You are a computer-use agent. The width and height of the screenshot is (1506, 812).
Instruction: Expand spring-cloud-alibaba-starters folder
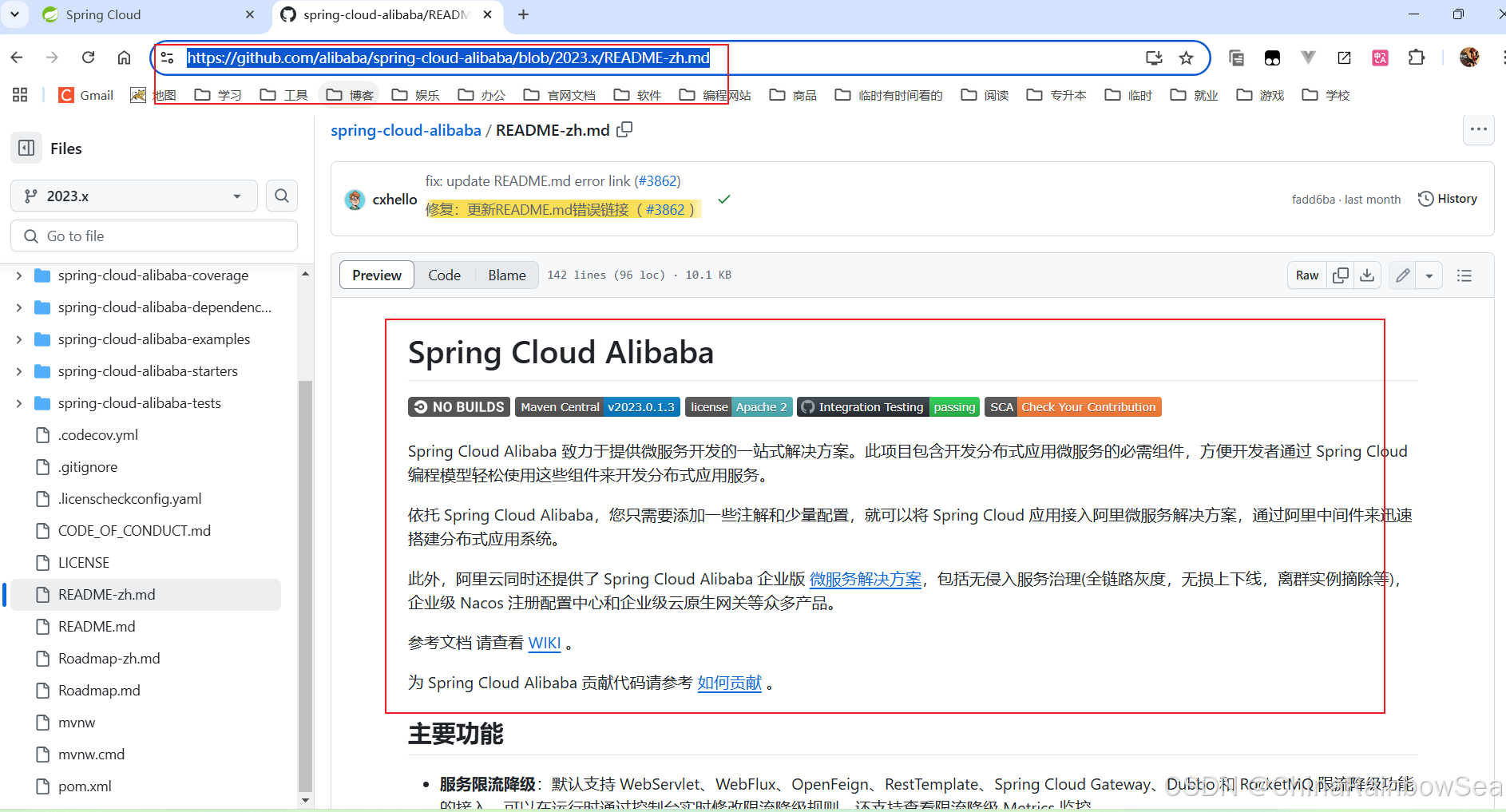tap(19, 371)
